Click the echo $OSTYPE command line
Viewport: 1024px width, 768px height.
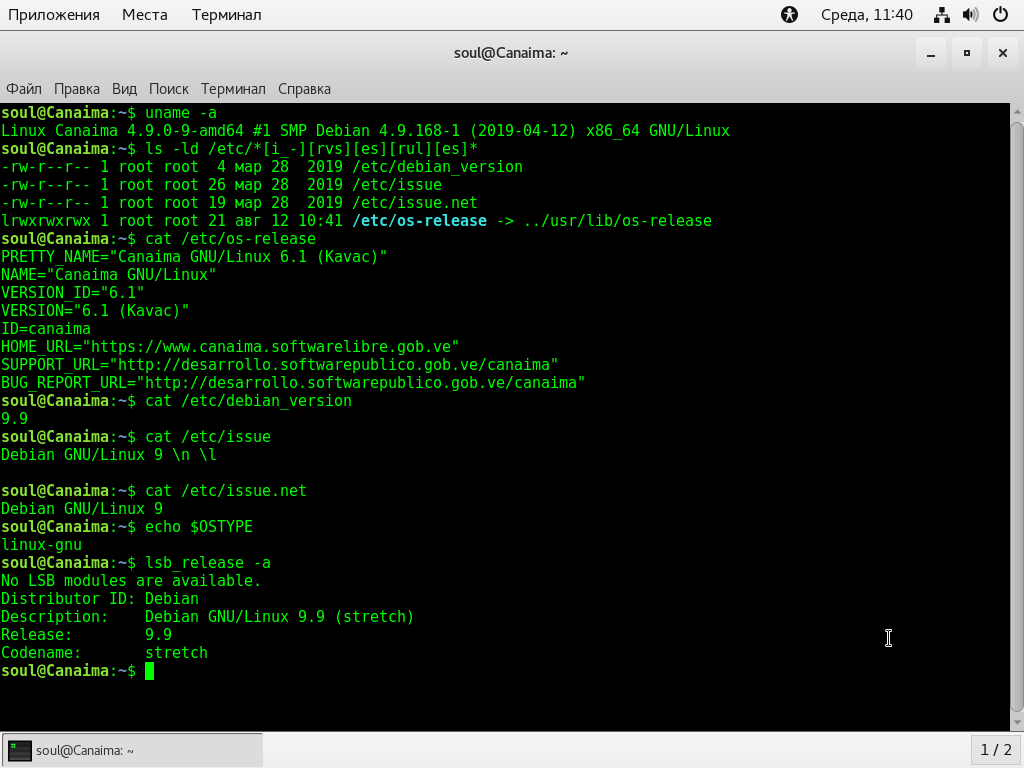127,526
